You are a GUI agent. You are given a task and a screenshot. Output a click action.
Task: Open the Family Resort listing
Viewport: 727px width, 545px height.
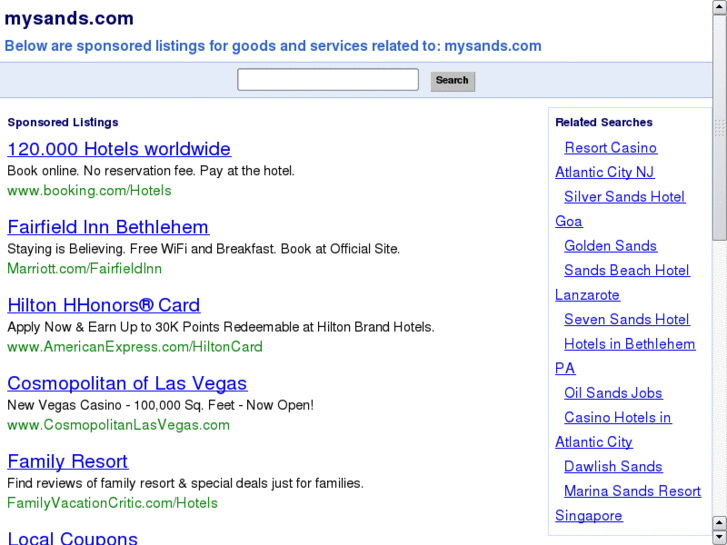pos(68,462)
